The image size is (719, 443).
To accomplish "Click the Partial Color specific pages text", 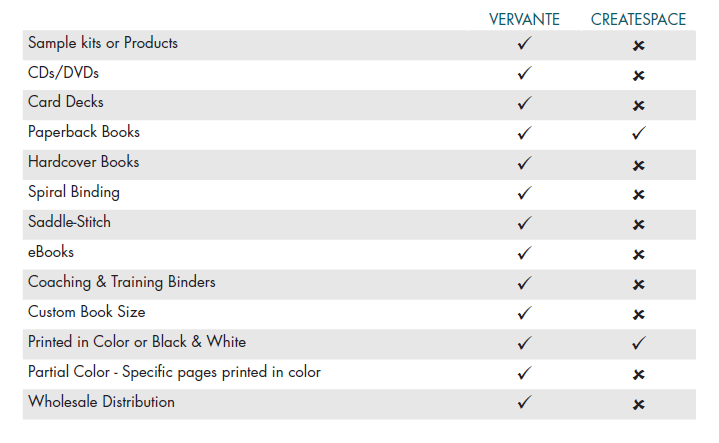I will (174, 372).
